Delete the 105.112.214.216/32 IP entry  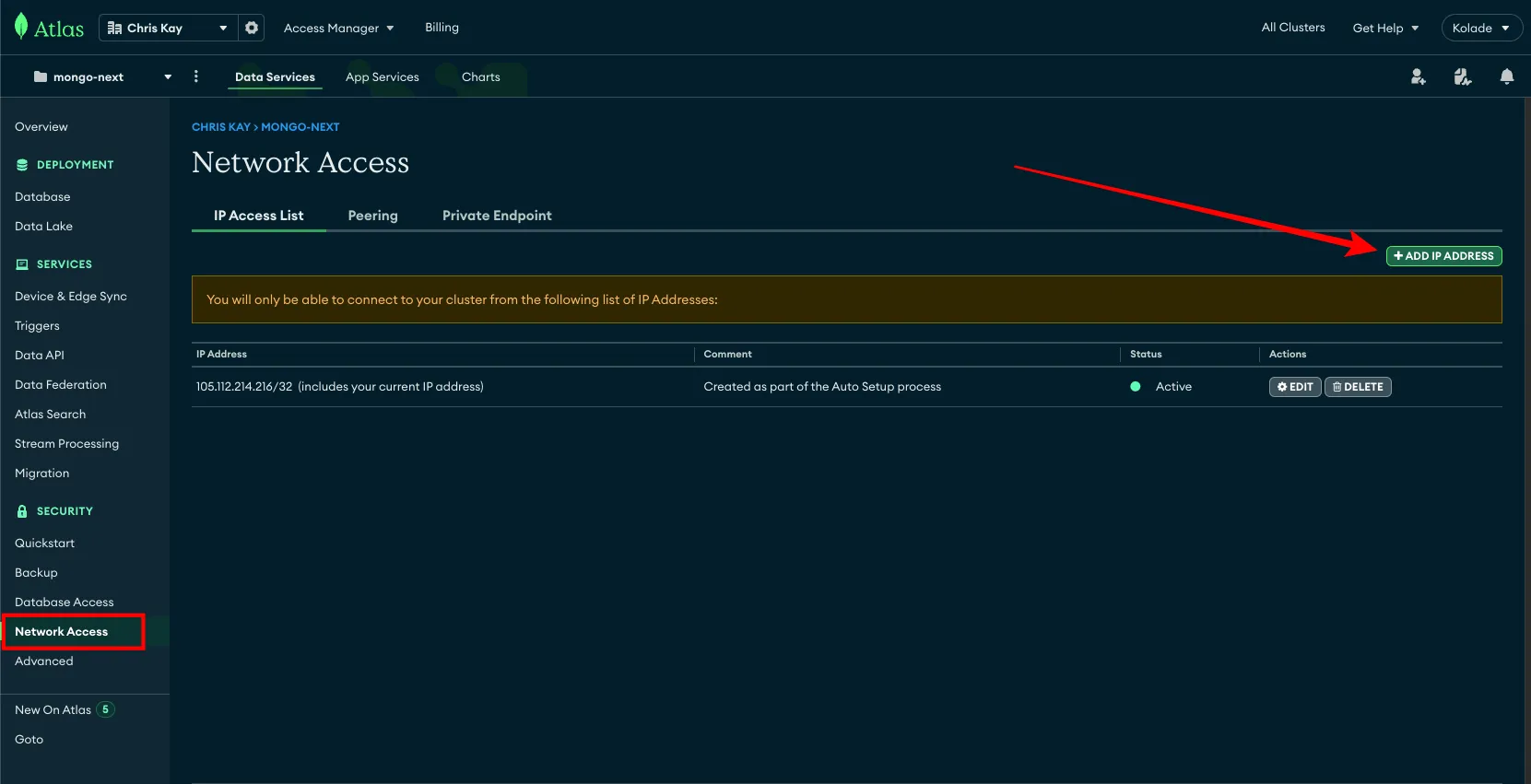(x=1358, y=387)
